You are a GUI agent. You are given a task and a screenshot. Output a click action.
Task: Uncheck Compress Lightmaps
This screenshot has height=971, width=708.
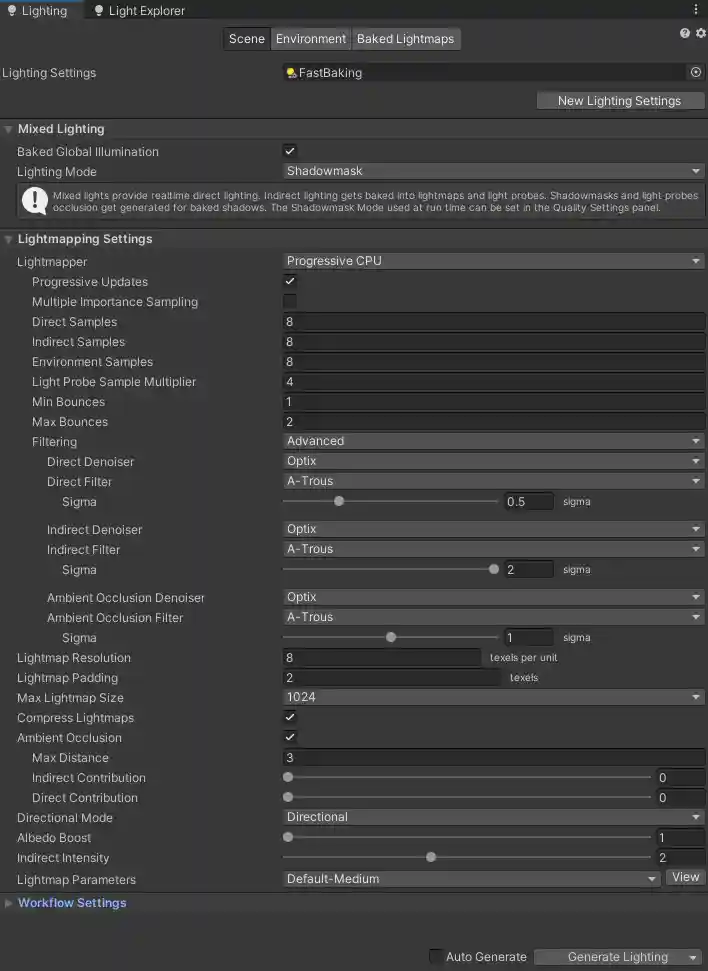coord(289,717)
